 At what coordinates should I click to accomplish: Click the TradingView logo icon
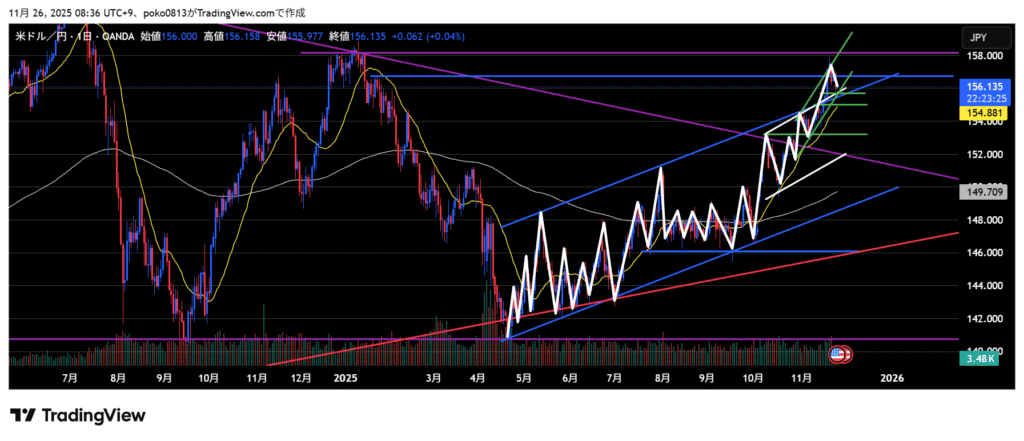(22, 415)
